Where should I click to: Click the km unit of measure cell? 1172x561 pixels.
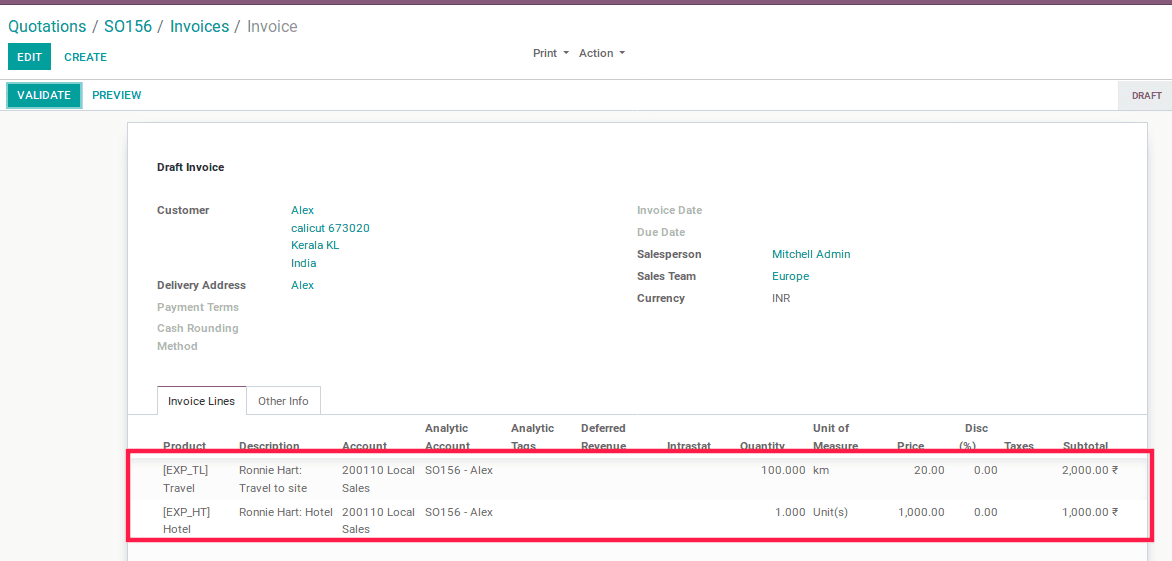pyautogui.click(x=821, y=471)
